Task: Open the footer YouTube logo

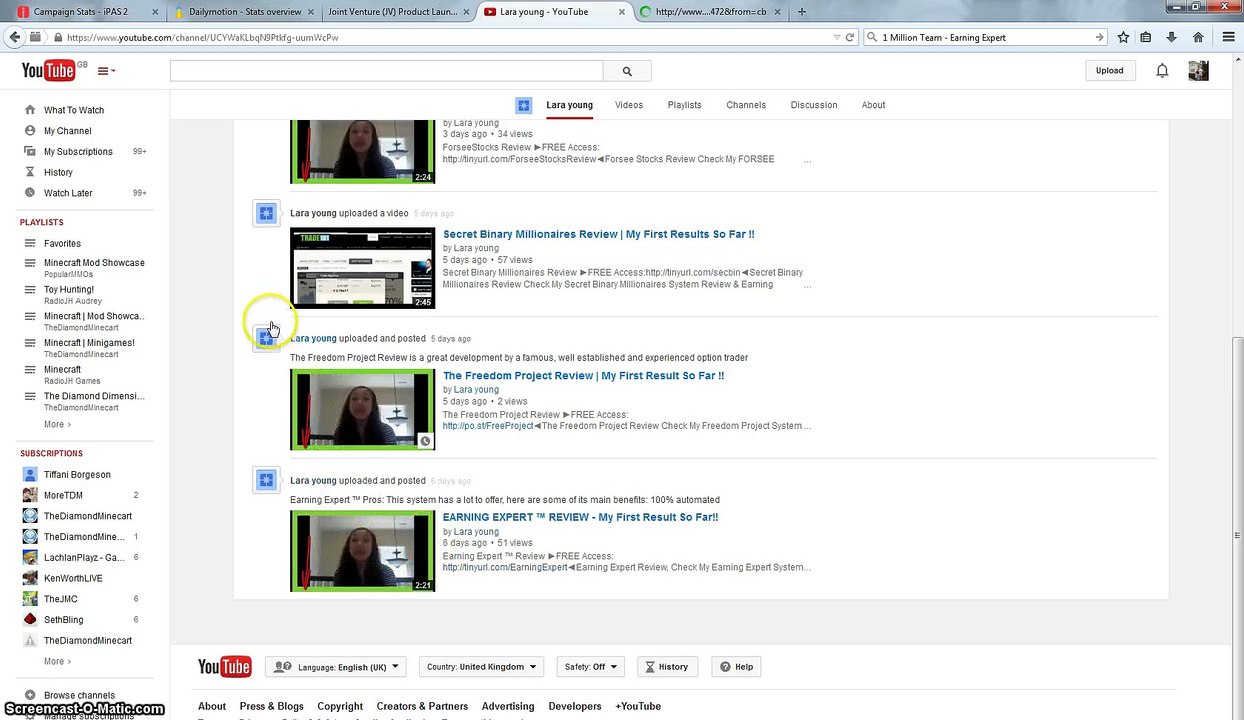Action: tap(224, 667)
